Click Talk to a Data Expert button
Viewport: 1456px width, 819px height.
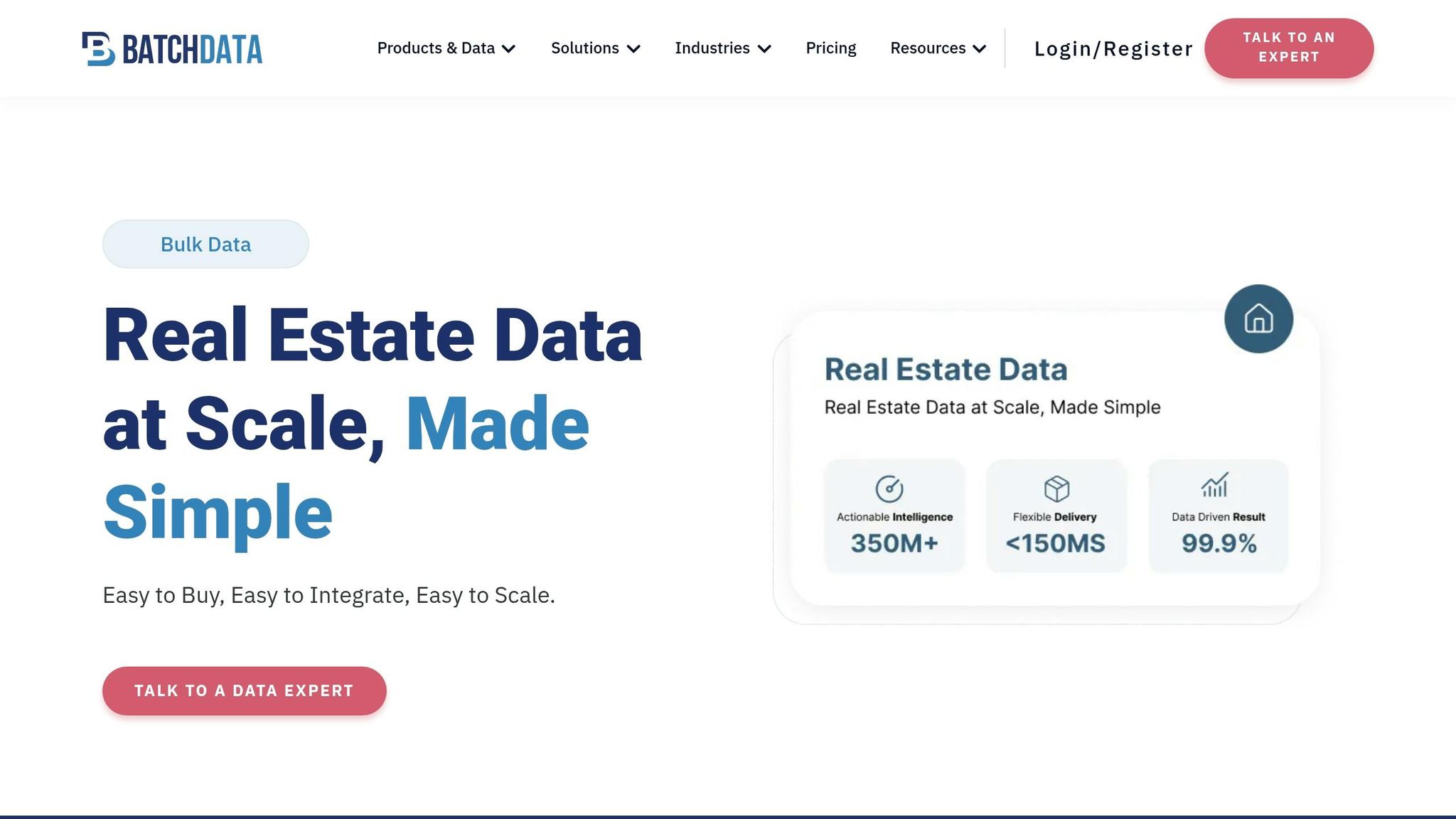click(x=244, y=691)
